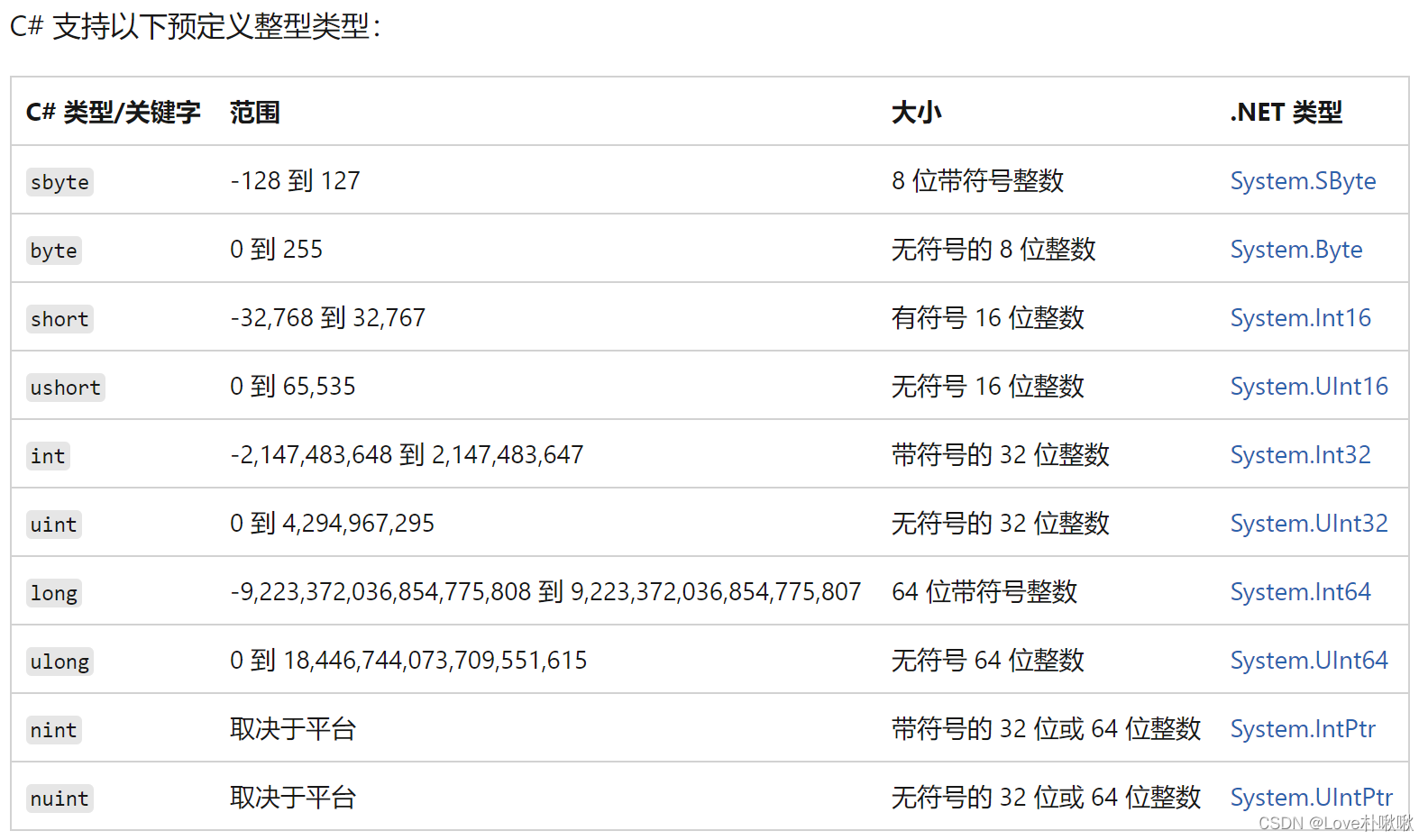Screen dimensions: 1428x840
Task: Open the System.UIntPtr link
Action: click(x=1312, y=798)
